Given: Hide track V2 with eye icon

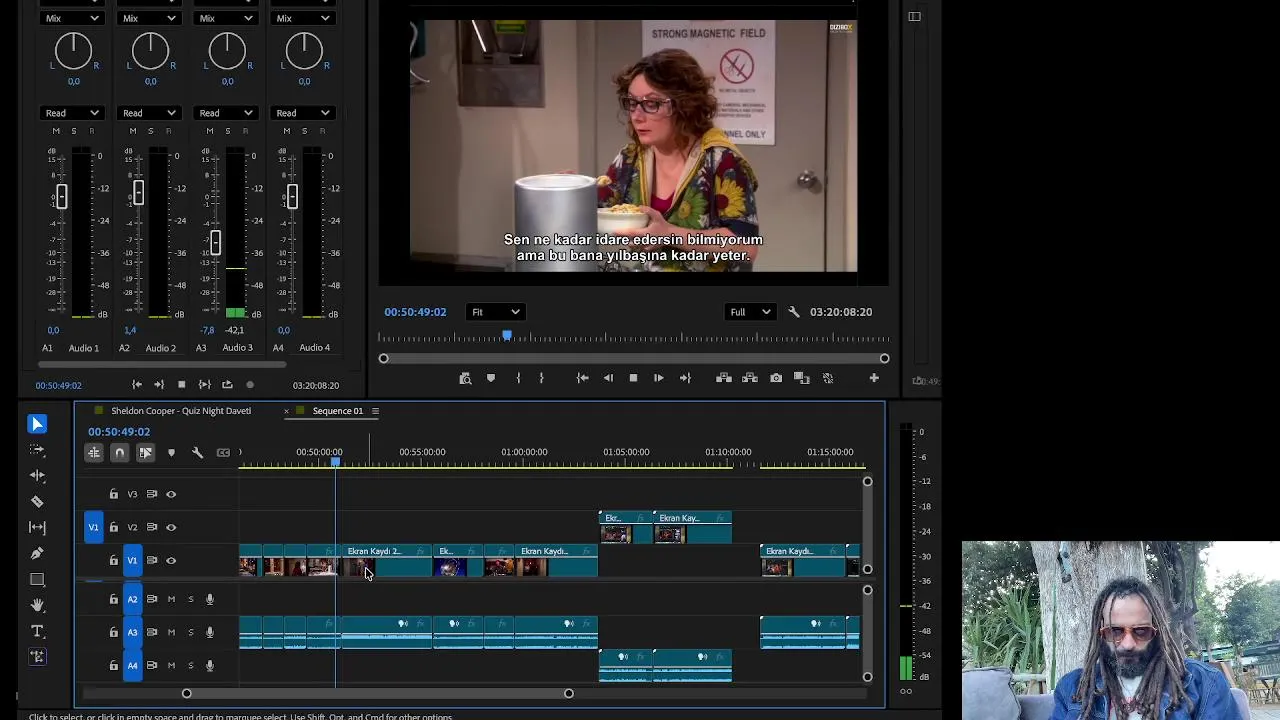Looking at the screenshot, I should tap(171, 527).
